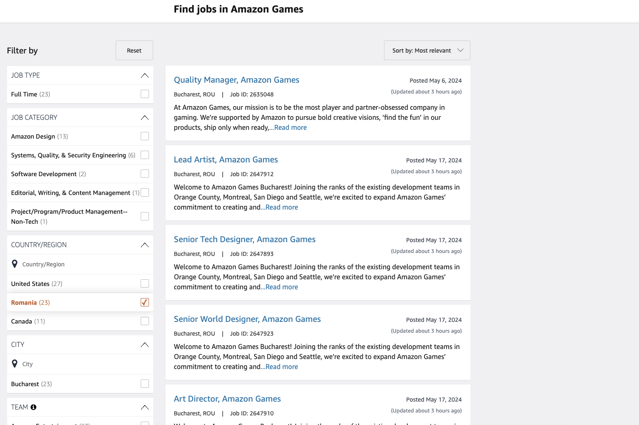
Task: Collapse the TEAM filter section
Action: click(x=145, y=407)
